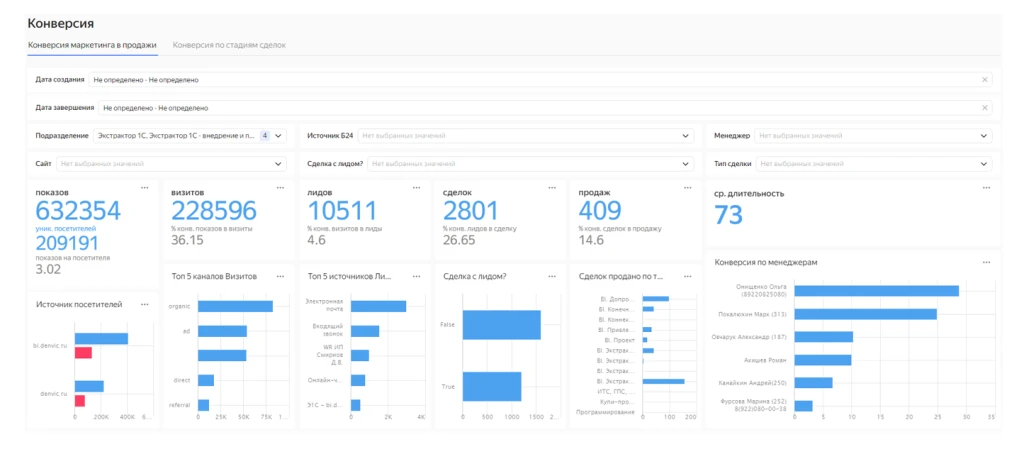Open the three-dot menu on показов widget
Image resolution: width=1024 pixels, height=454 pixels.
144,187
